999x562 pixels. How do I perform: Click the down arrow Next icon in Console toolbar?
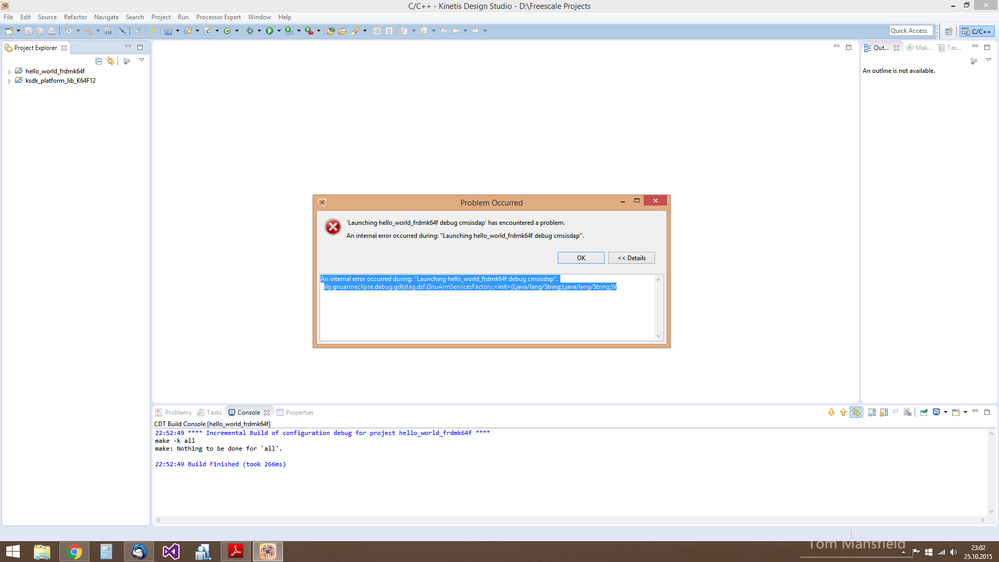[x=831, y=412]
